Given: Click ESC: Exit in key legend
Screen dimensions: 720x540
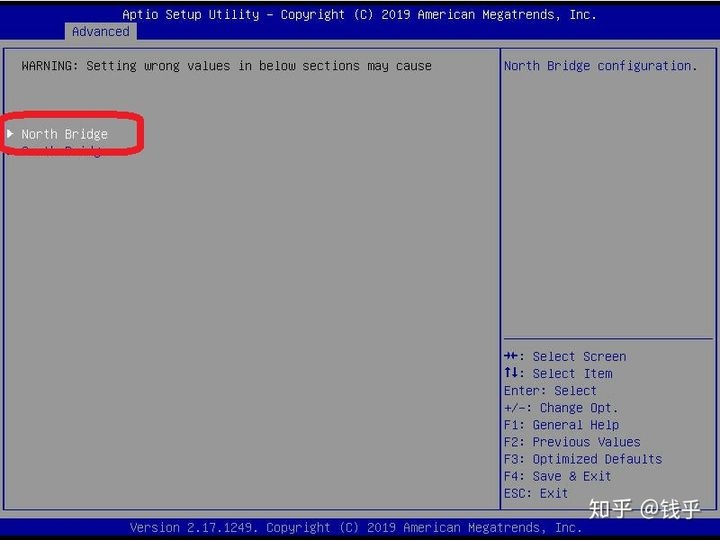Looking at the screenshot, I should 536,493.
